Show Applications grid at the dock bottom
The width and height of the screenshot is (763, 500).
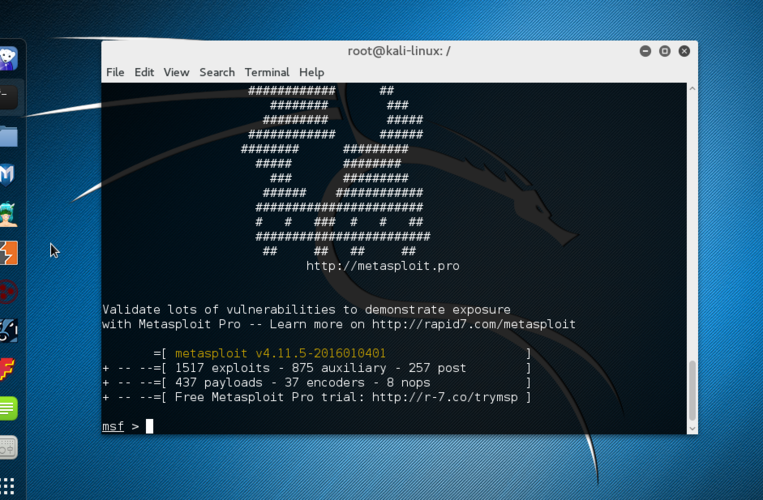coord(7,485)
